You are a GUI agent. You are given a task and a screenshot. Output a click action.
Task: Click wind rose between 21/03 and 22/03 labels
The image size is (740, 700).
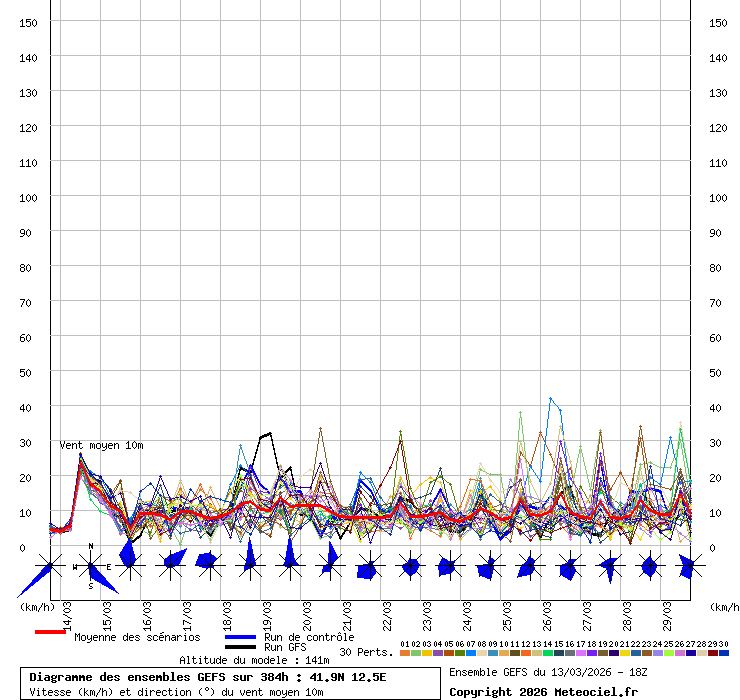click(x=369, y=567)
